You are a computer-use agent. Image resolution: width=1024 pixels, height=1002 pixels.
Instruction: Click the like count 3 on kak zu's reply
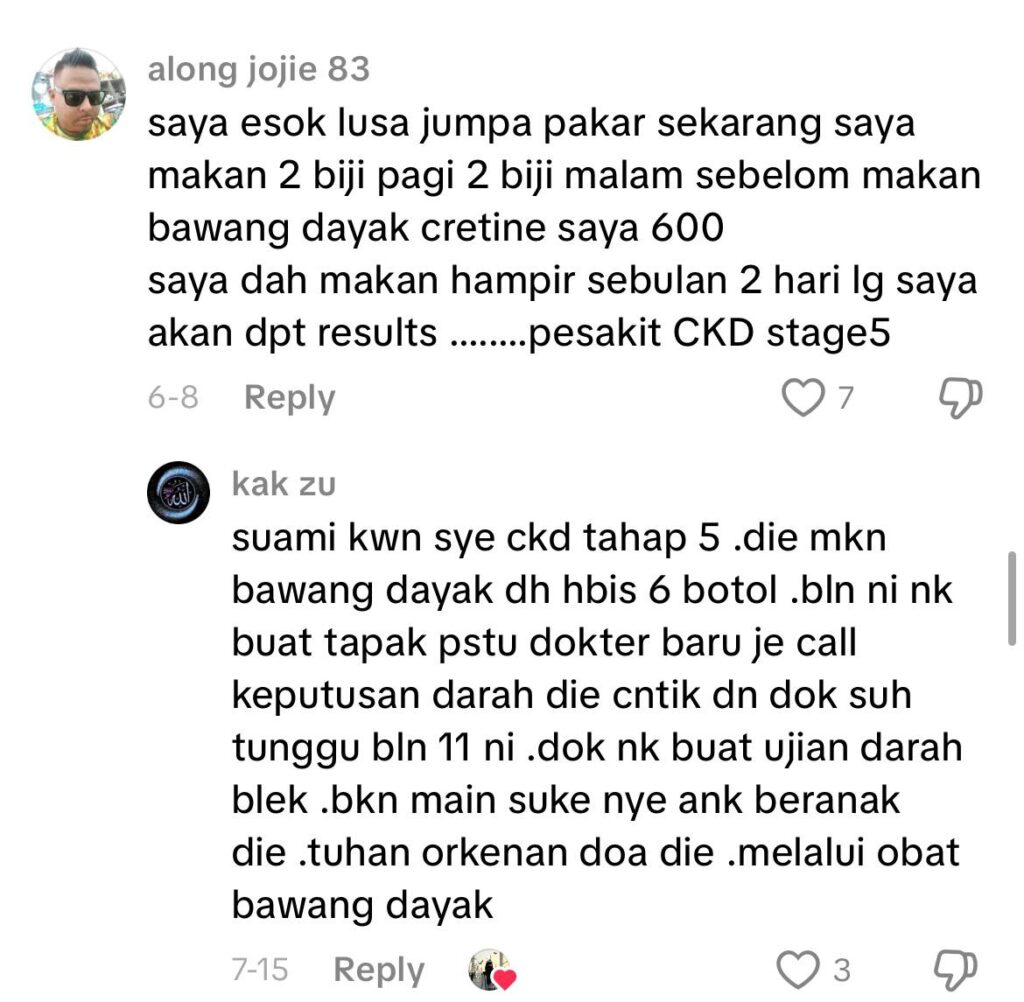tap(842, 970)
